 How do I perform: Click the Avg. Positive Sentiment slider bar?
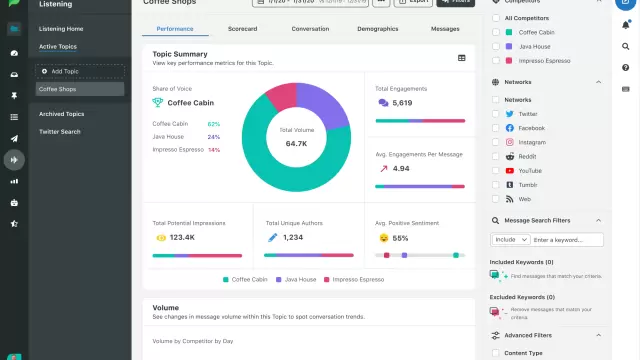point(420,256)
